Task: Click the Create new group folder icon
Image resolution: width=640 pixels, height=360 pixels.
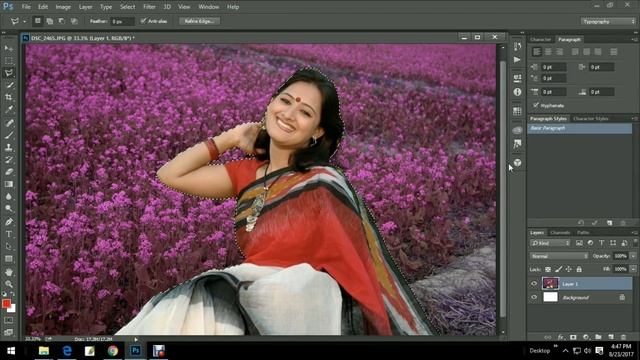Action: (x=598, y=337)
